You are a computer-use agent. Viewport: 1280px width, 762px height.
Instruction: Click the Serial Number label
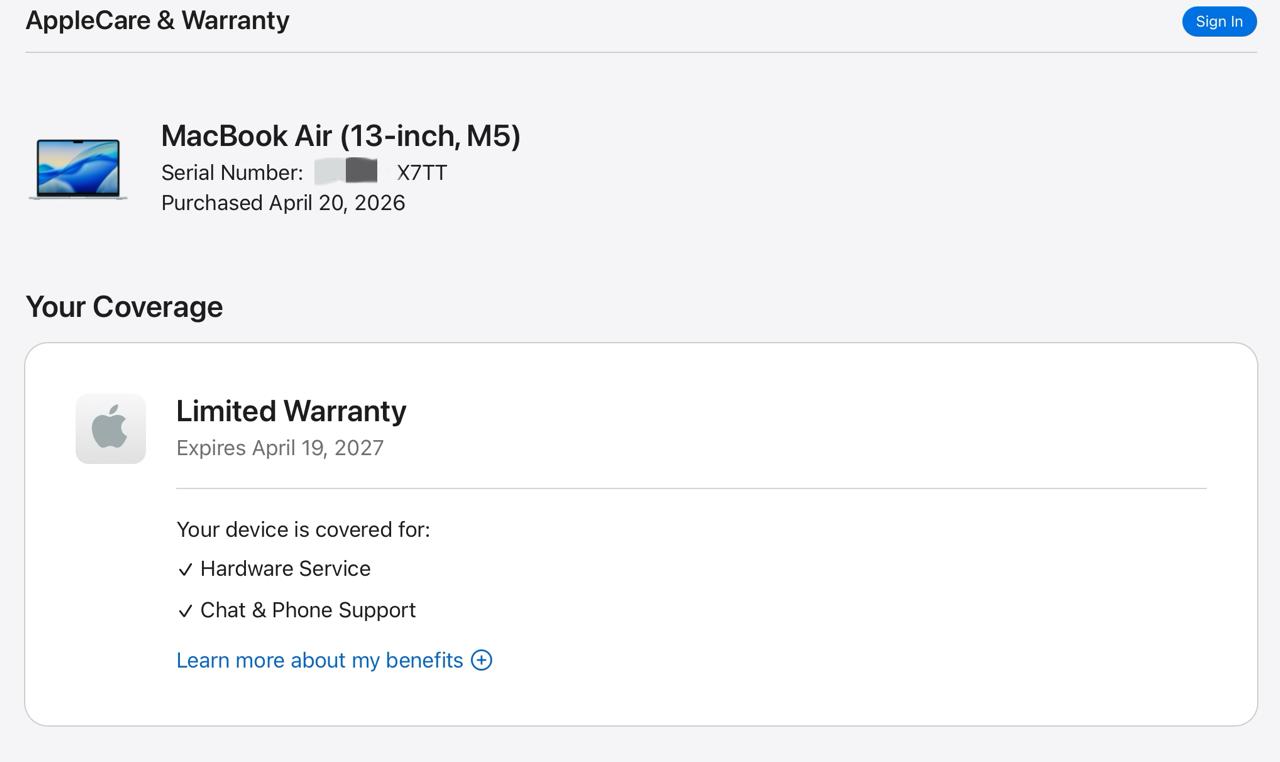tap(232, 172)
